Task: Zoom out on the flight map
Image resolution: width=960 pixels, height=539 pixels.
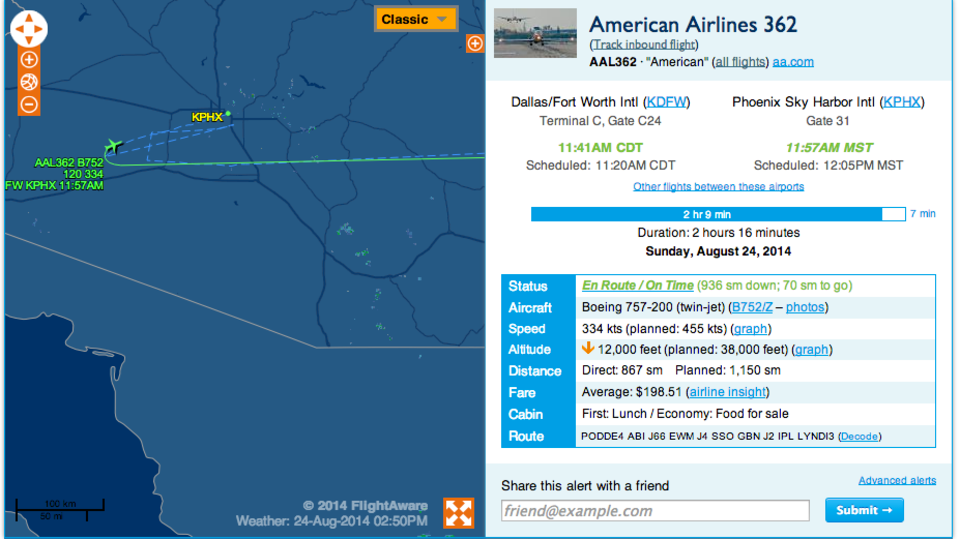Action: coord(29,104)
